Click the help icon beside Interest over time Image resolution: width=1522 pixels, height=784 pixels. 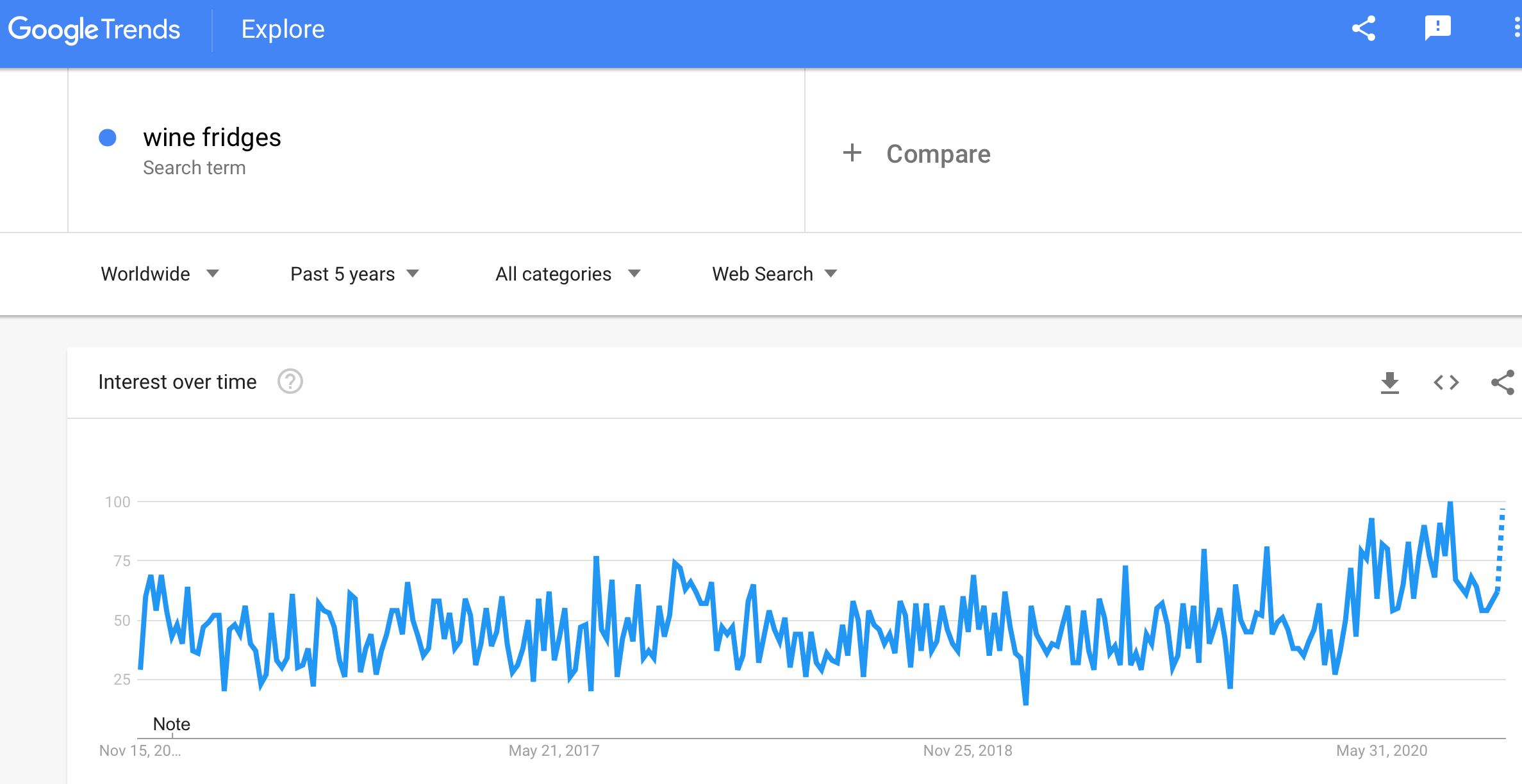[x=290, y=381]
